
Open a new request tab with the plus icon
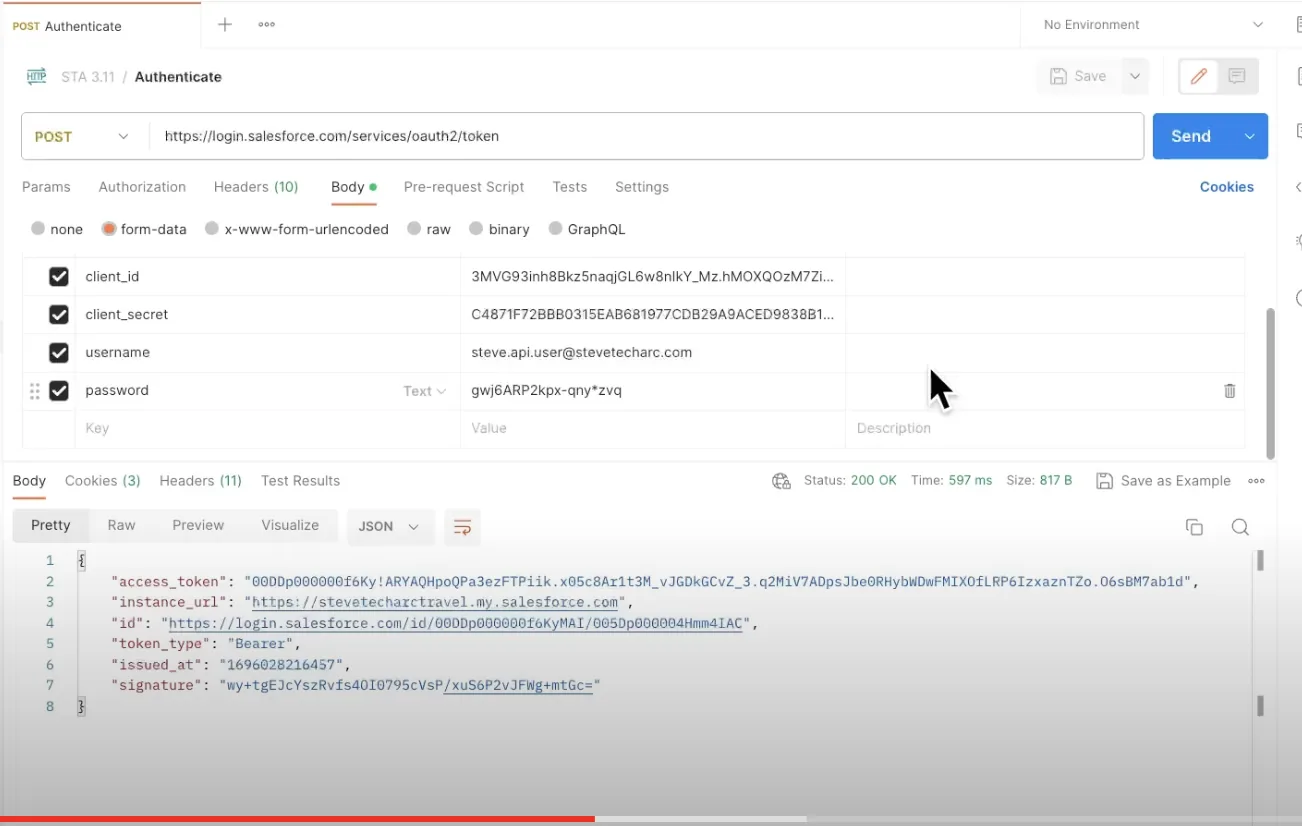(x=225, y=25)
